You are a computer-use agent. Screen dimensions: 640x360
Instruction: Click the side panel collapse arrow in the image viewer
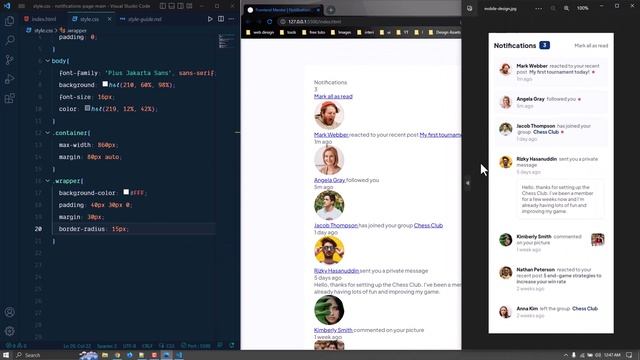point(468,183)
